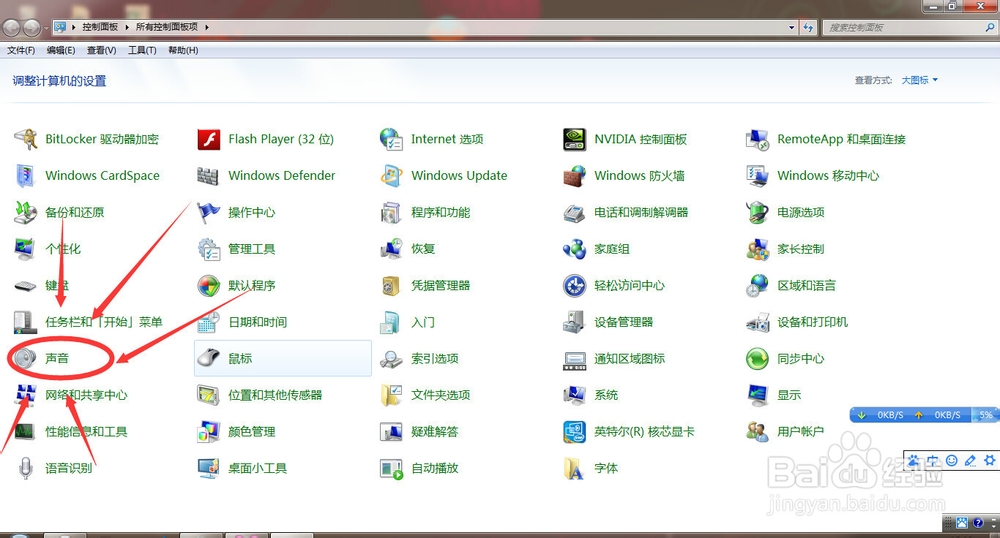Open the 字体 fonts folder icon
The height and width of the screenshot is (538, 1000).
coord(574,468)
